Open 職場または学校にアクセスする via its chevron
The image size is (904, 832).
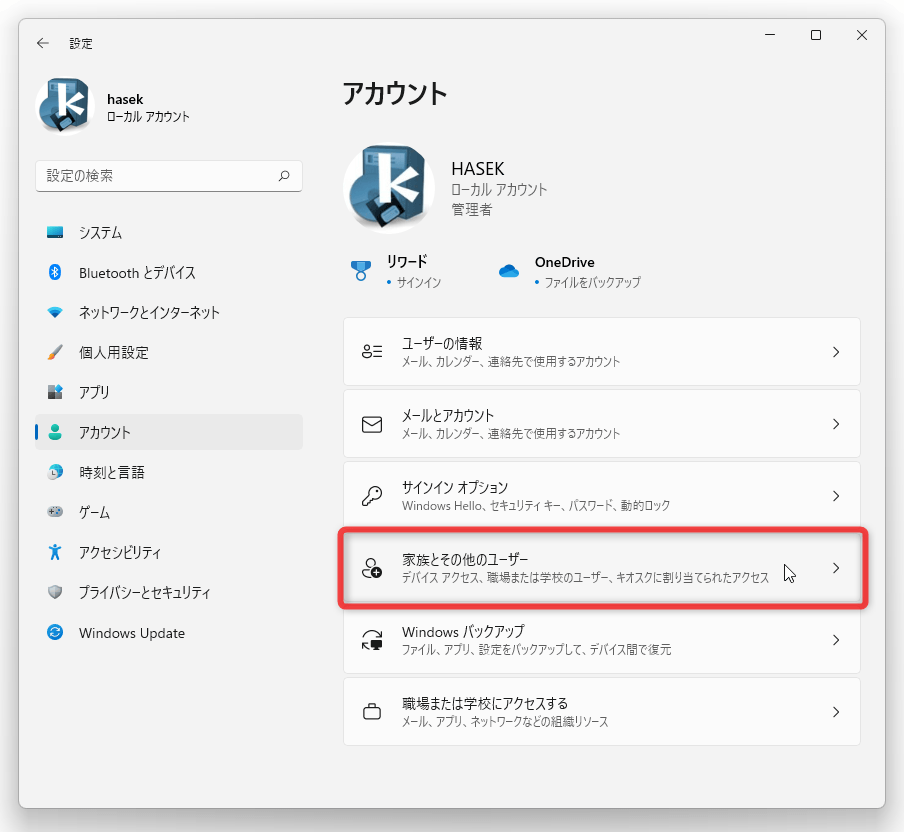click(836, 712)
